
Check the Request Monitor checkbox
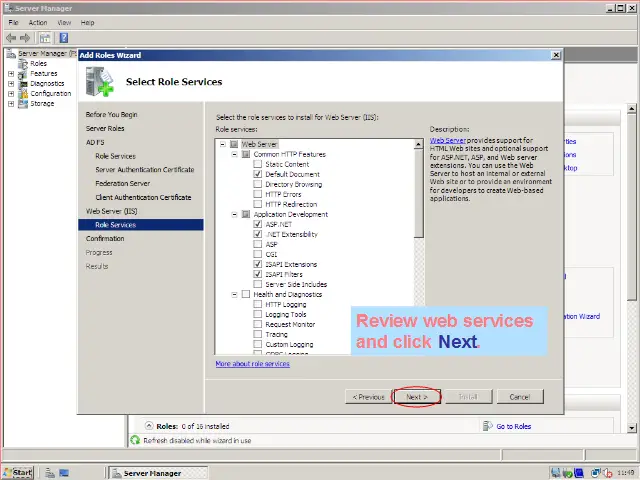pos(258,324)
